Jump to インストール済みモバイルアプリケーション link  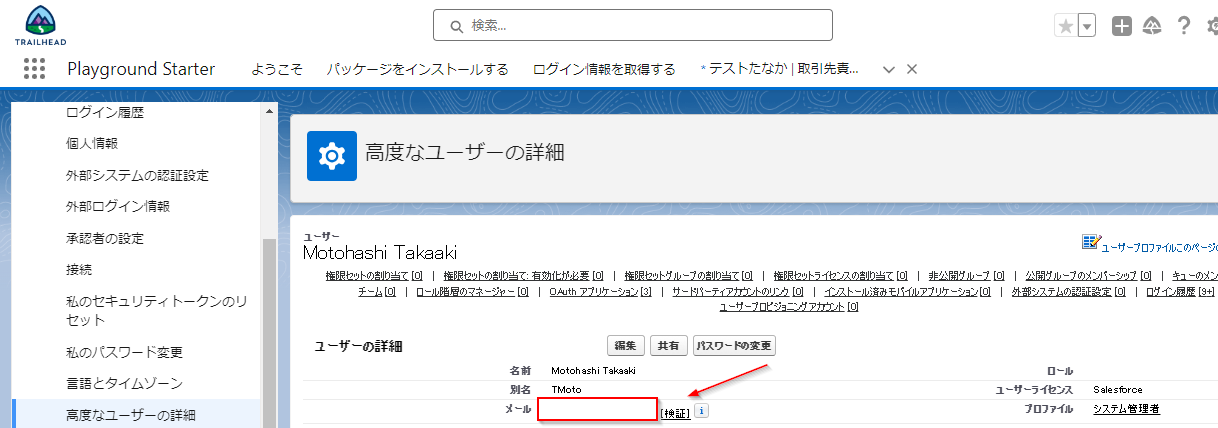[x=908, y=292]
